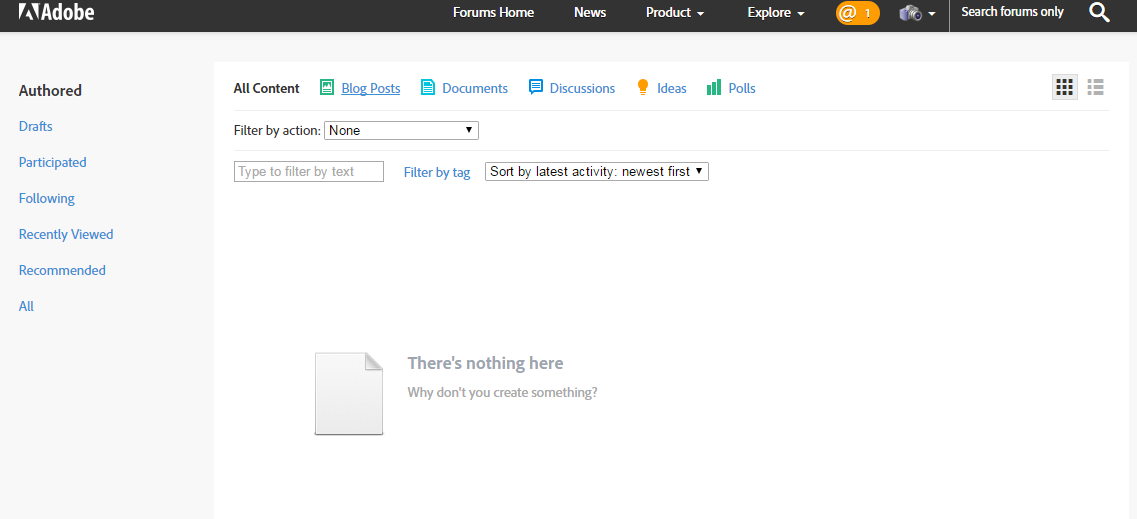Open the user avatar camera menu
This screenshot has height=519, width=1137.
click(x=917, y=13)
